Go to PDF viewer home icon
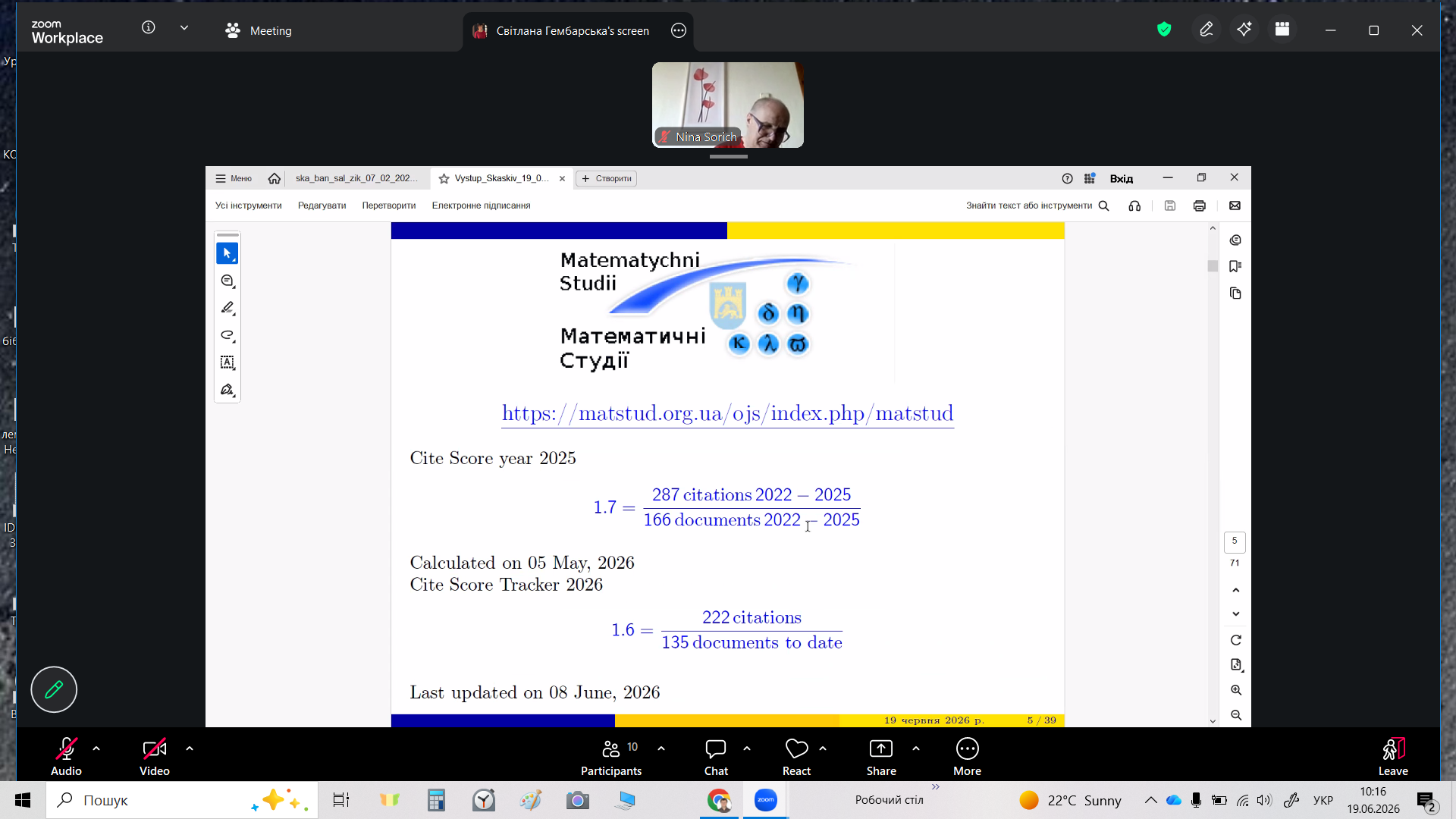The height and width of the screenshot is (819, 1456). click(275, 178)
